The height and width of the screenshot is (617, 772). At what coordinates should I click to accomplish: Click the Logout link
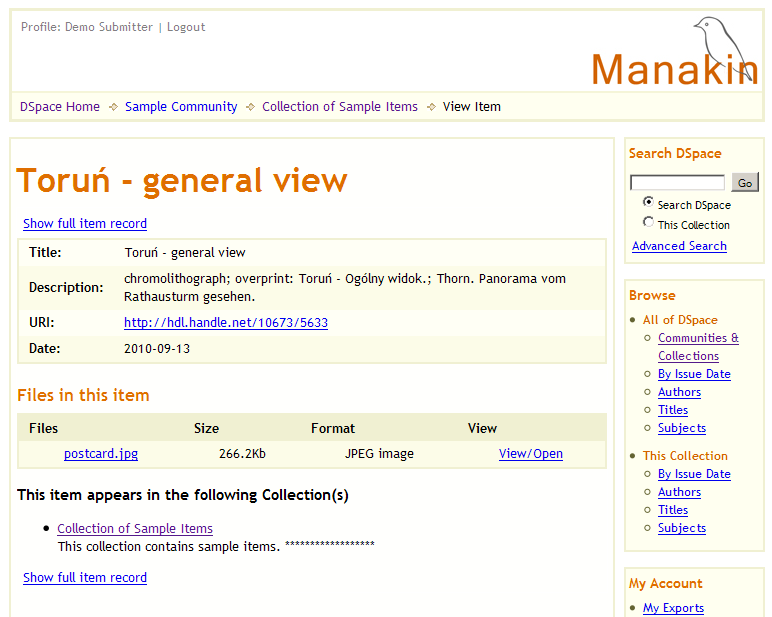click(186, 27)
